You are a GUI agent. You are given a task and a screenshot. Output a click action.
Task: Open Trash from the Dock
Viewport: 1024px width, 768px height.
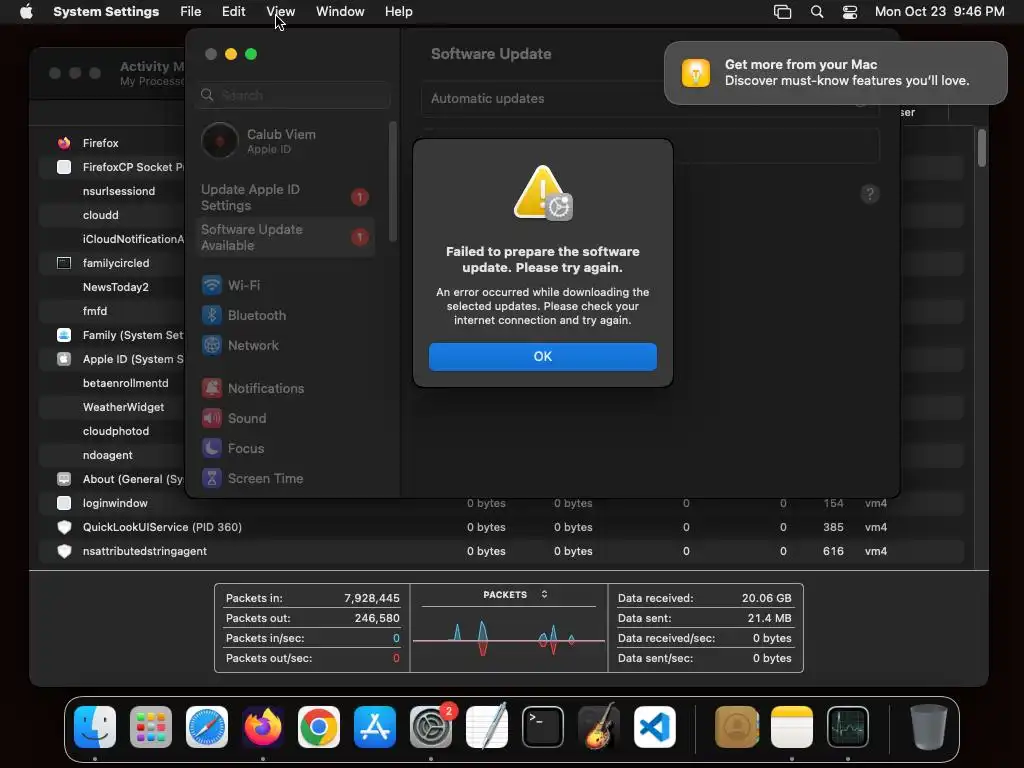coord(929,727)
